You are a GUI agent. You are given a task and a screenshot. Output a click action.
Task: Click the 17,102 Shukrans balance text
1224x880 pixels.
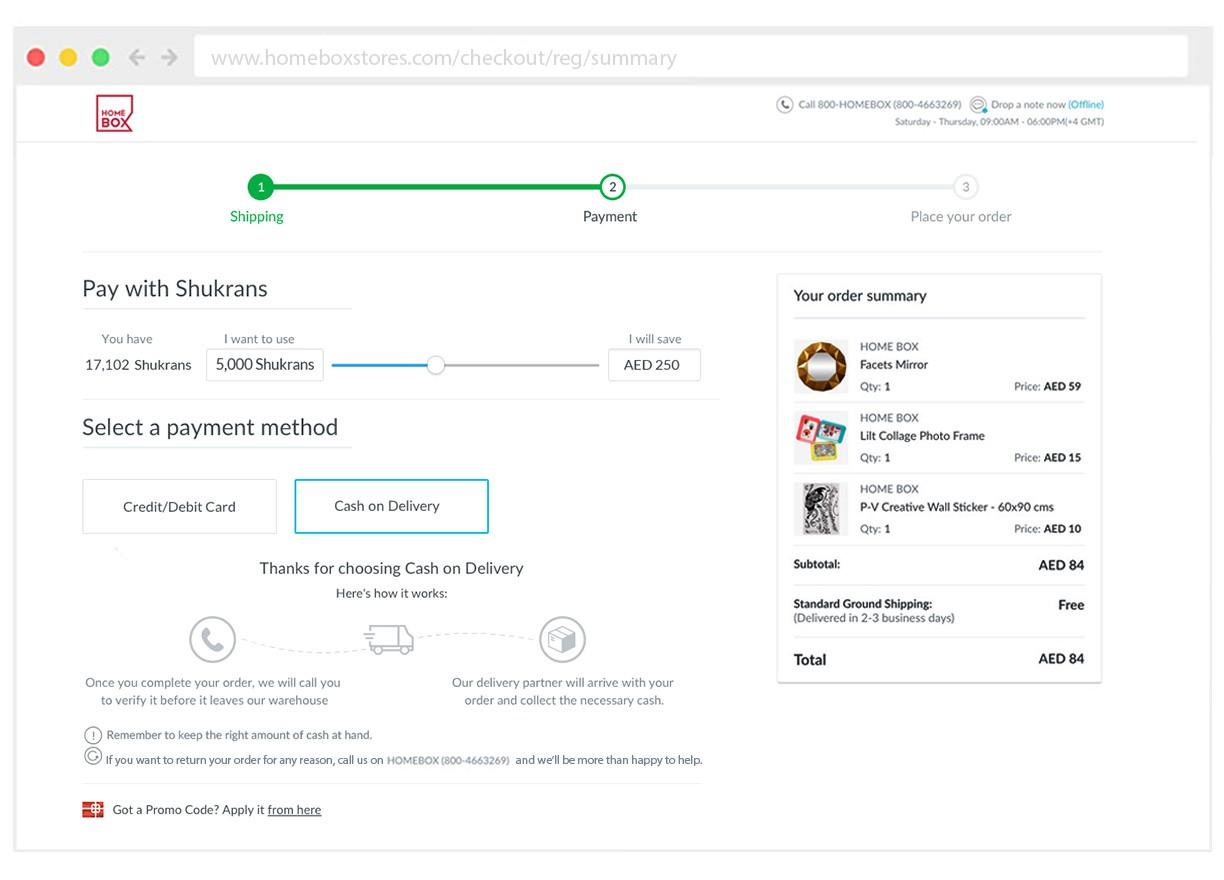(138, 365)
